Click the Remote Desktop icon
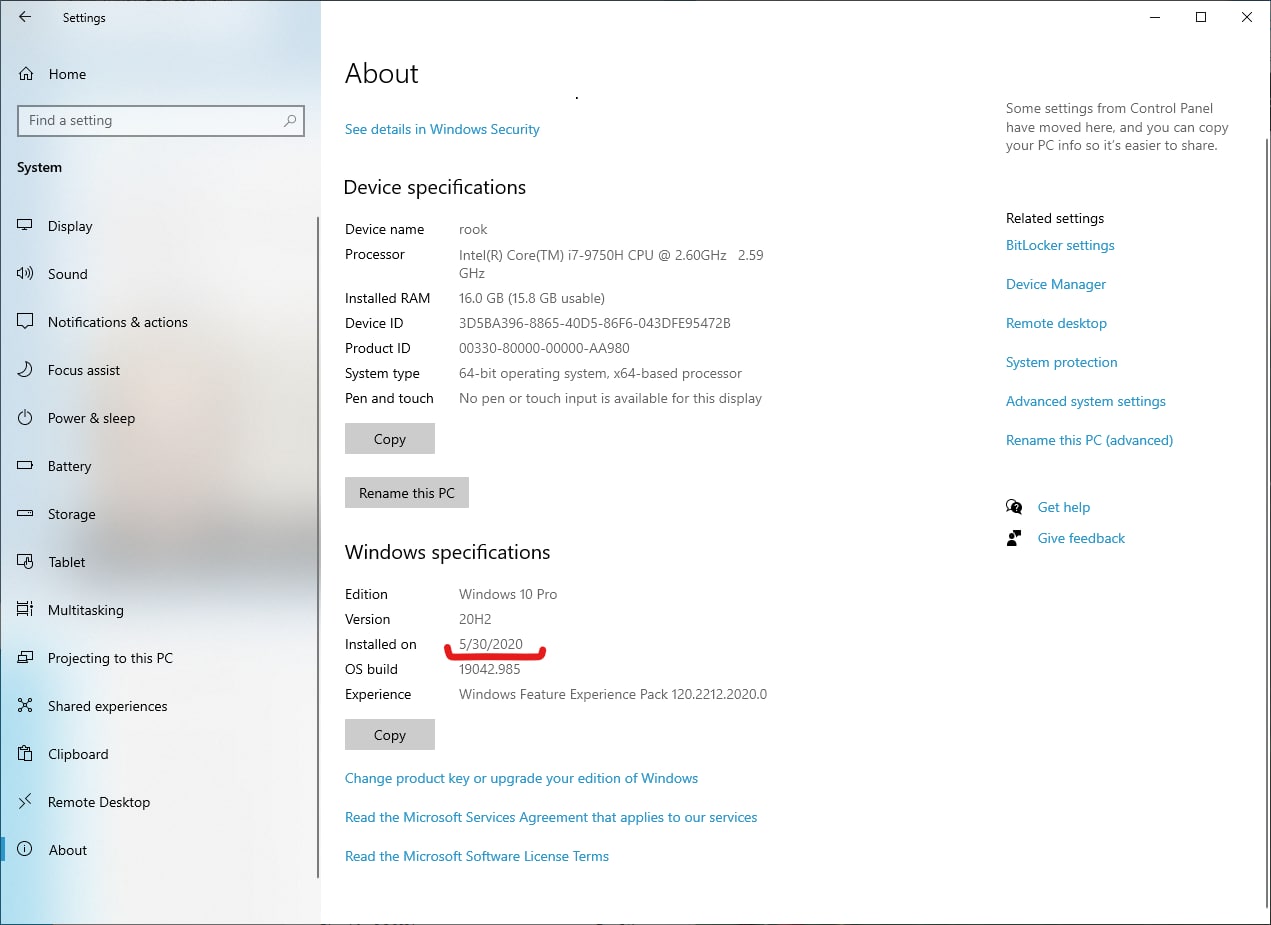The image size is (1271, 925). click(x=26, y=802)
